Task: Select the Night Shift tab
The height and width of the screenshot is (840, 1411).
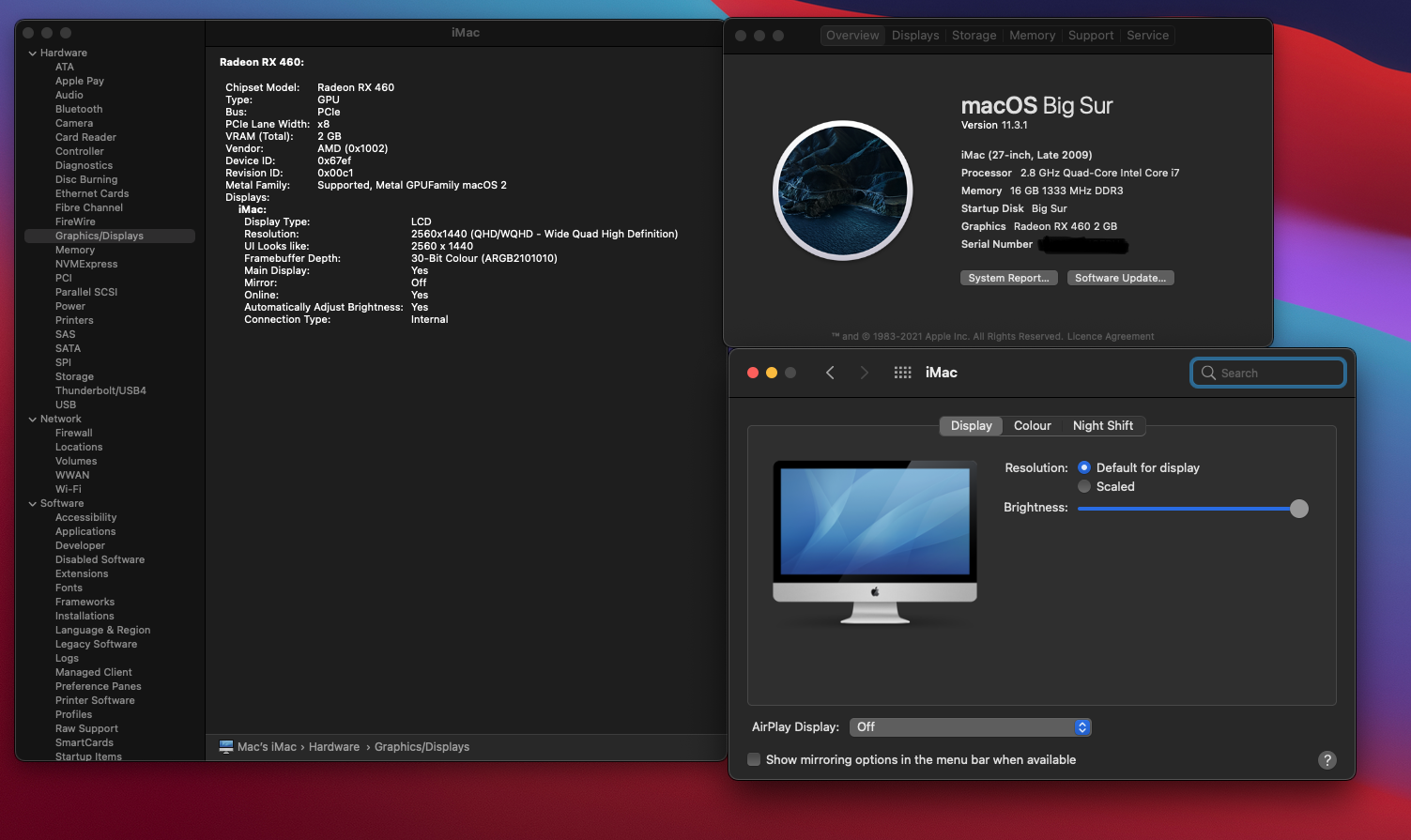Action: coord(1103,426)
